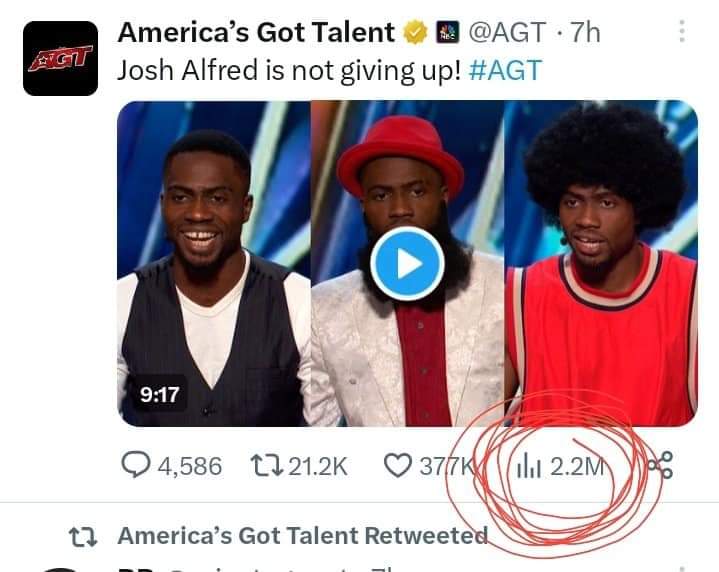Open the share icon on the tweet
This screenshot has height=572, width=719.
(x=661, y=465)
